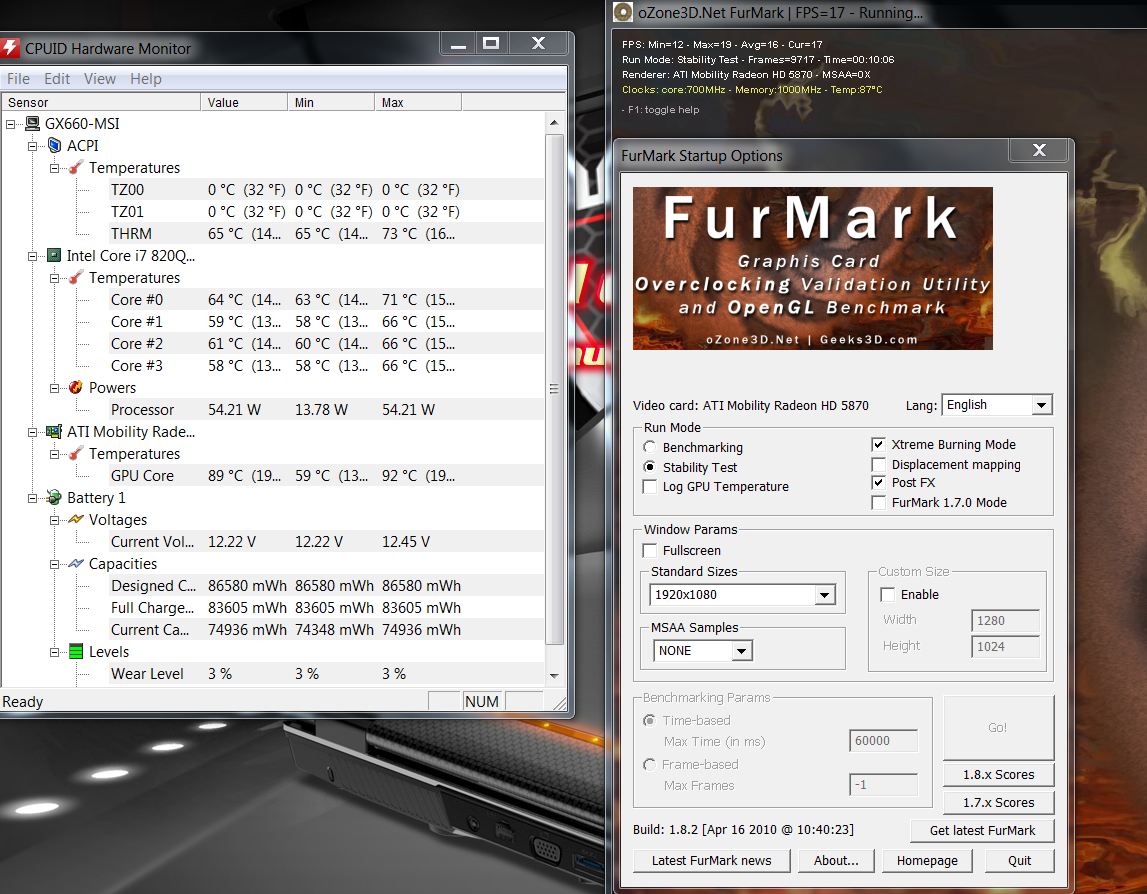Toggle the Post FX checkbox
The height and width of the screenshot is (894, 1147).
tap(879, 483)
